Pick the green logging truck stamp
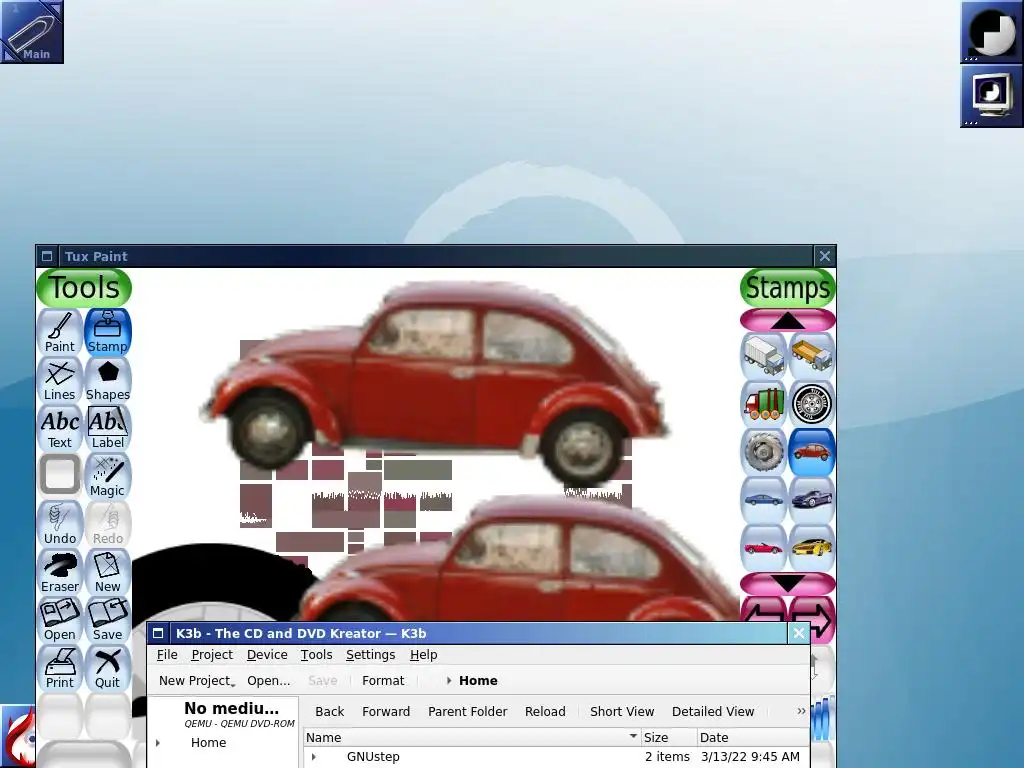Screen dimensions: 1024x768 (763, 404)
